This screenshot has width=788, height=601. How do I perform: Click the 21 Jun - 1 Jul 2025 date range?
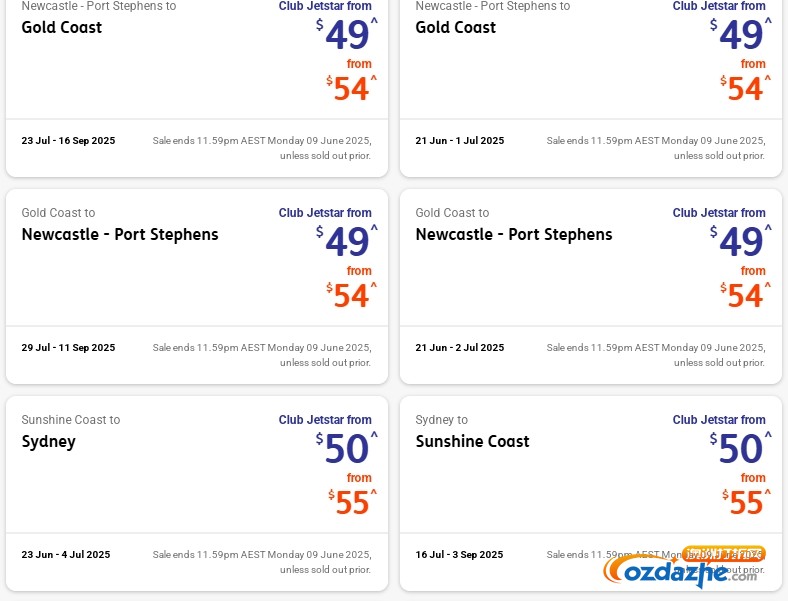coord(460,141)
